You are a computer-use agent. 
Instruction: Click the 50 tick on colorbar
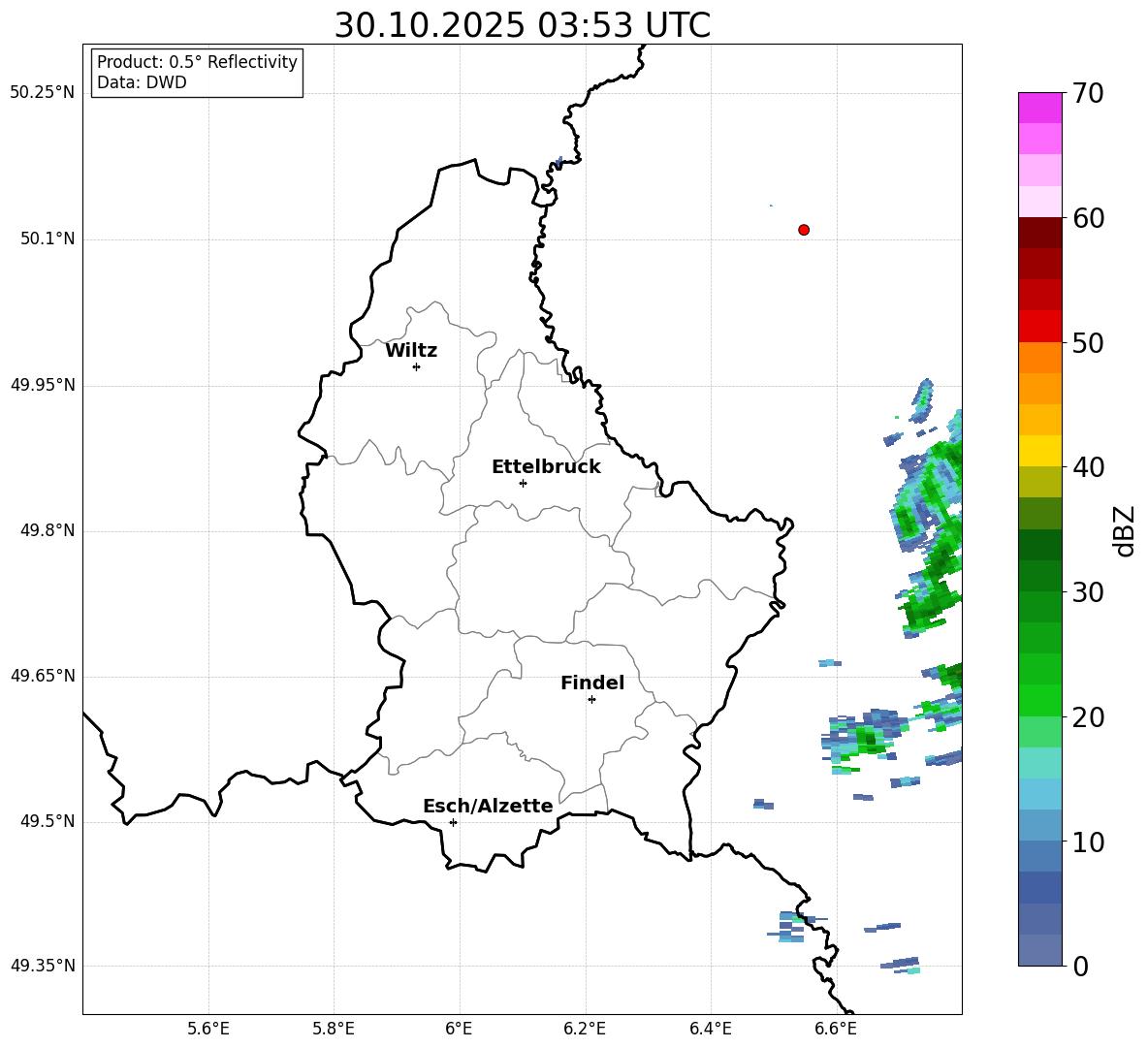click(x=1088, y=342)
